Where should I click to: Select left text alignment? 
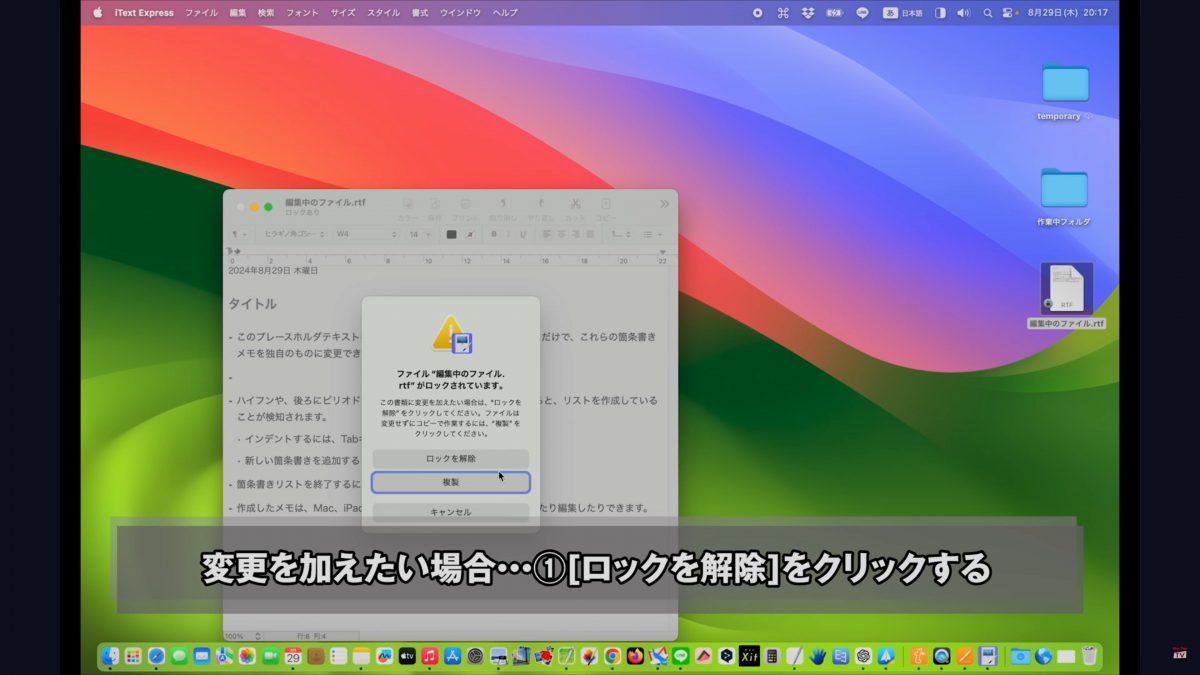coord(548,234)
